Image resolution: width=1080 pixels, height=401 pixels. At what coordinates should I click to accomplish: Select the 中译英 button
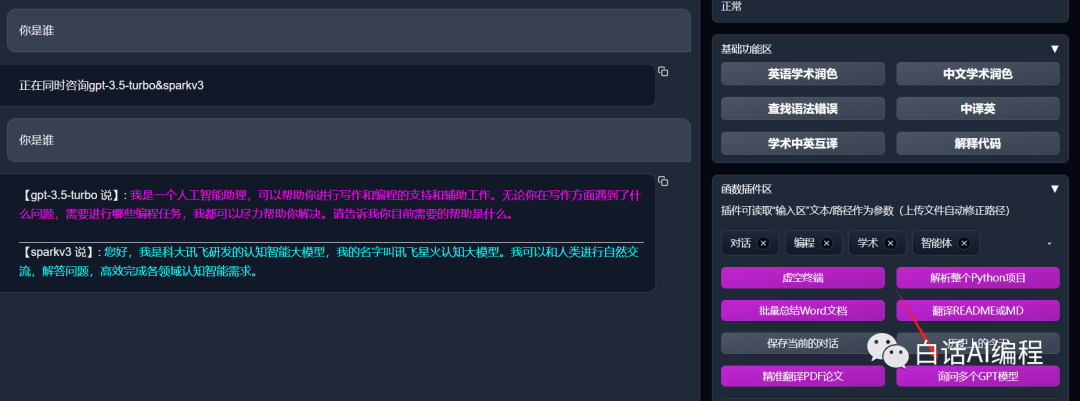pos(977,109)
